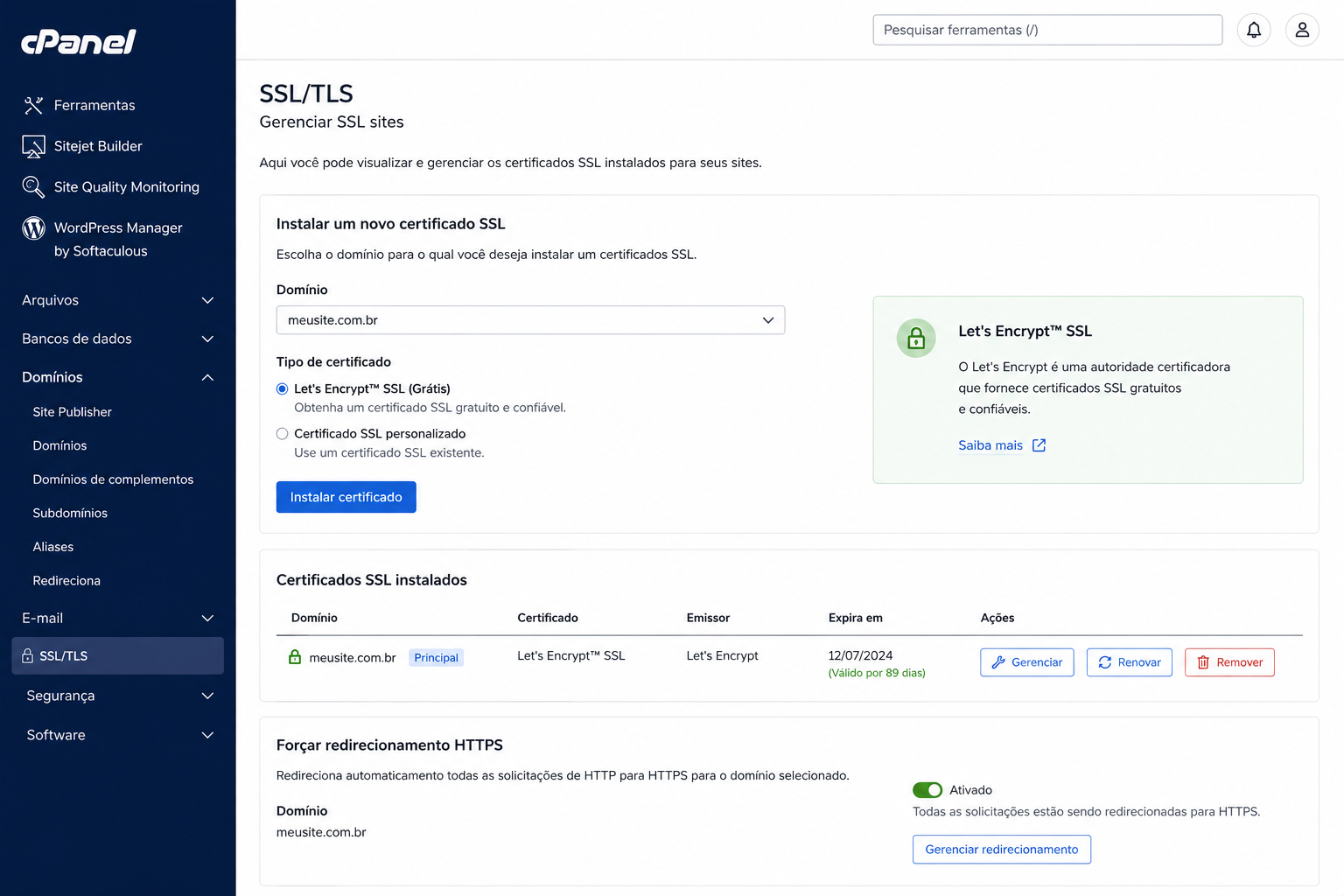The height and width of the screenshot is (896, 1344).
Task: Click the green Let's Encrypt padlock icon
Action: (x=916, y=338)
